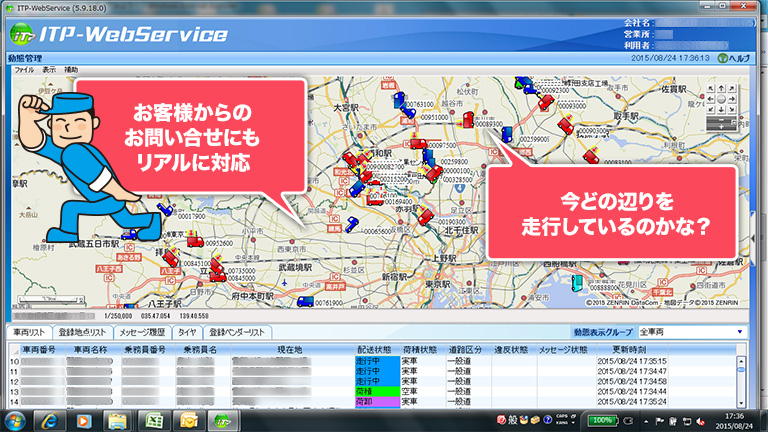Select red truck labeled 00190300

pos(425,216)
